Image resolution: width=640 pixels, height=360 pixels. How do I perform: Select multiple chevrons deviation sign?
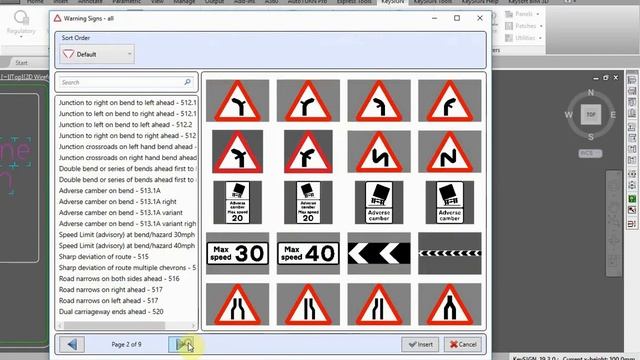coord(450,253)
